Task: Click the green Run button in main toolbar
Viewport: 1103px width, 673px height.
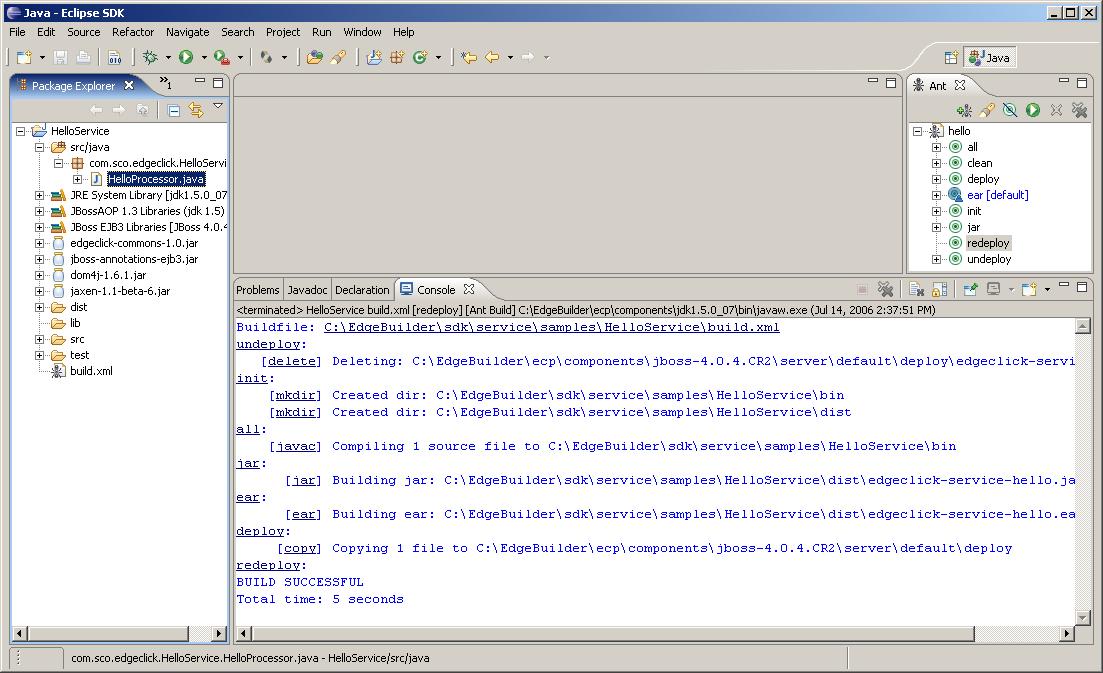Action: tap(186, 58)
